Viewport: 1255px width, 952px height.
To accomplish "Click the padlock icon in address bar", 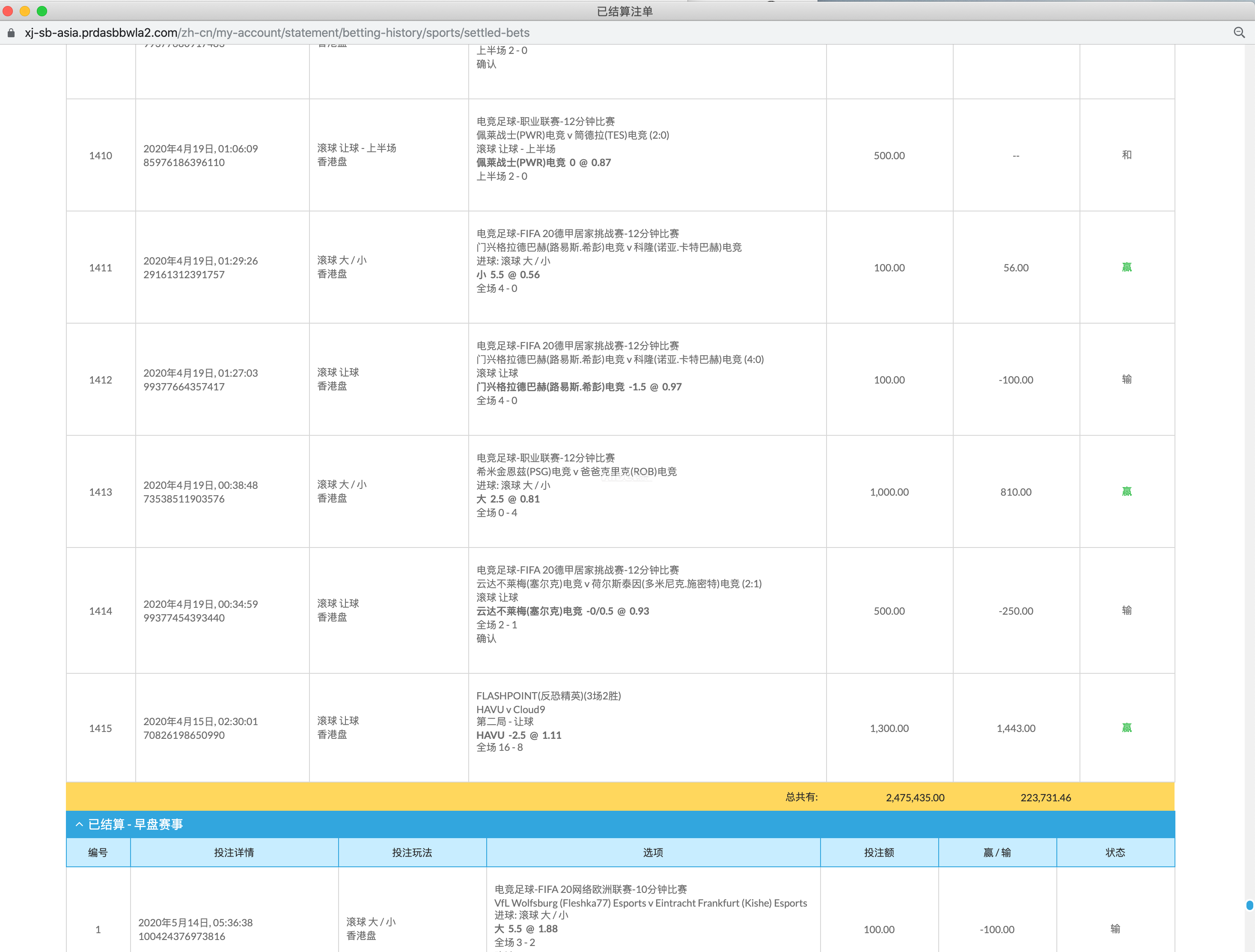I will [x=11, y=33].
